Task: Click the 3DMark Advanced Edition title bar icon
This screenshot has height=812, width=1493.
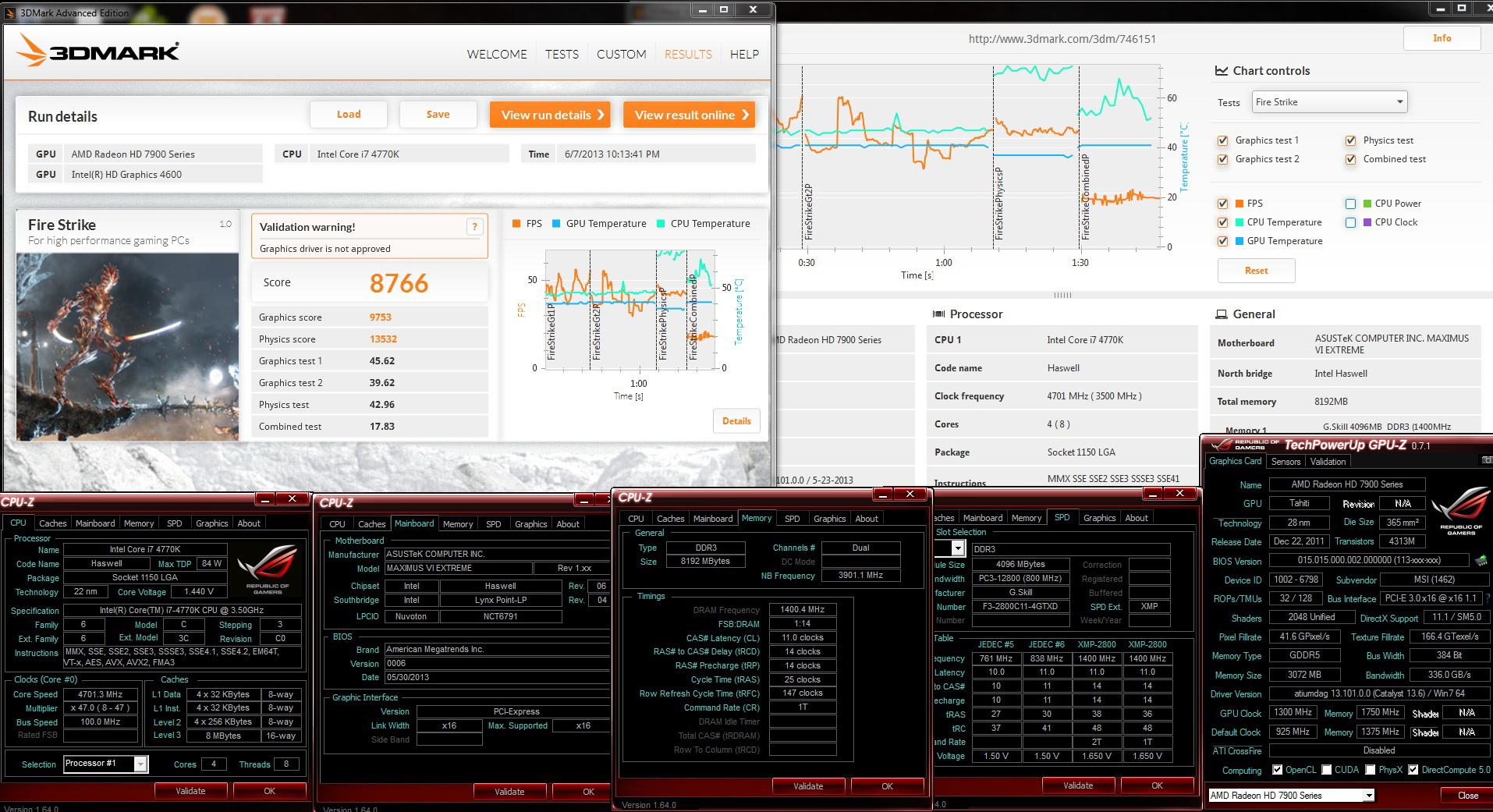Action: pos(9,12)
